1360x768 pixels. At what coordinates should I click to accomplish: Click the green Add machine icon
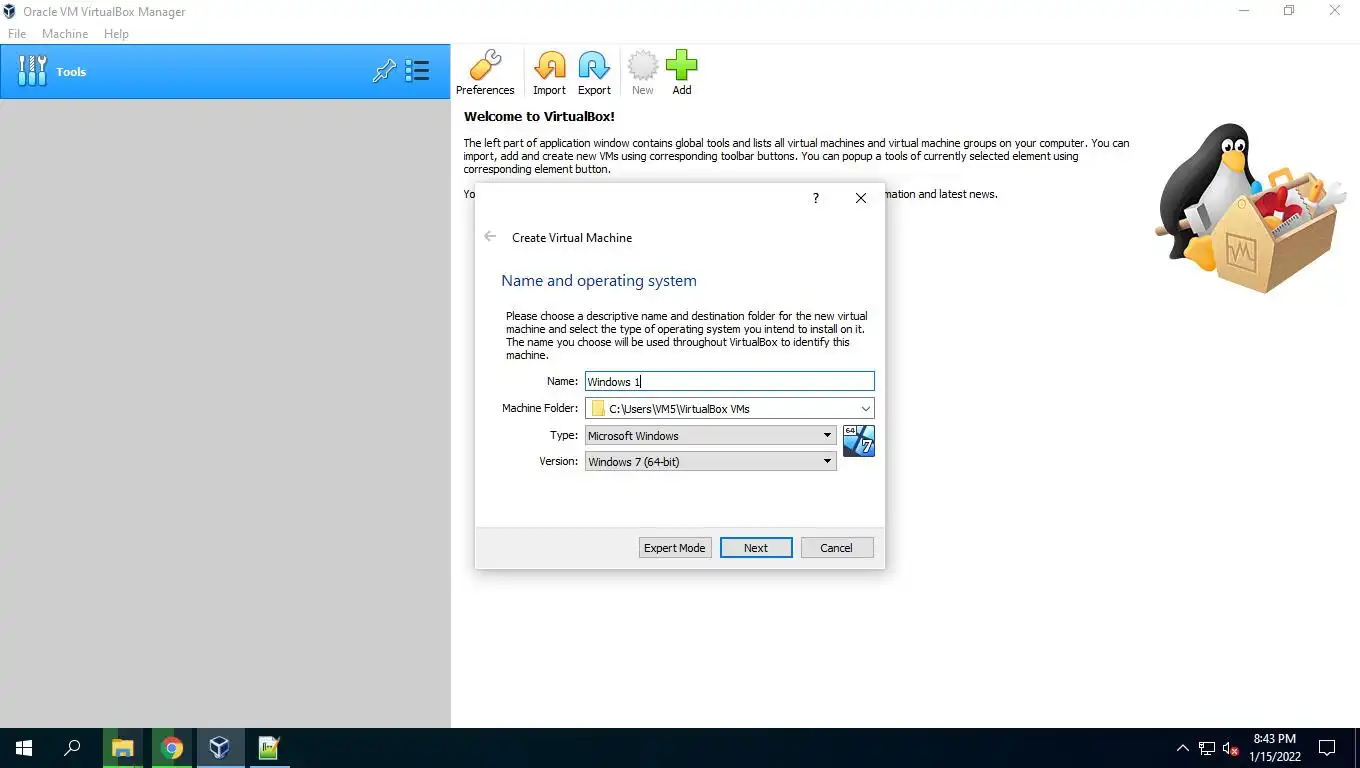point(681,73)
